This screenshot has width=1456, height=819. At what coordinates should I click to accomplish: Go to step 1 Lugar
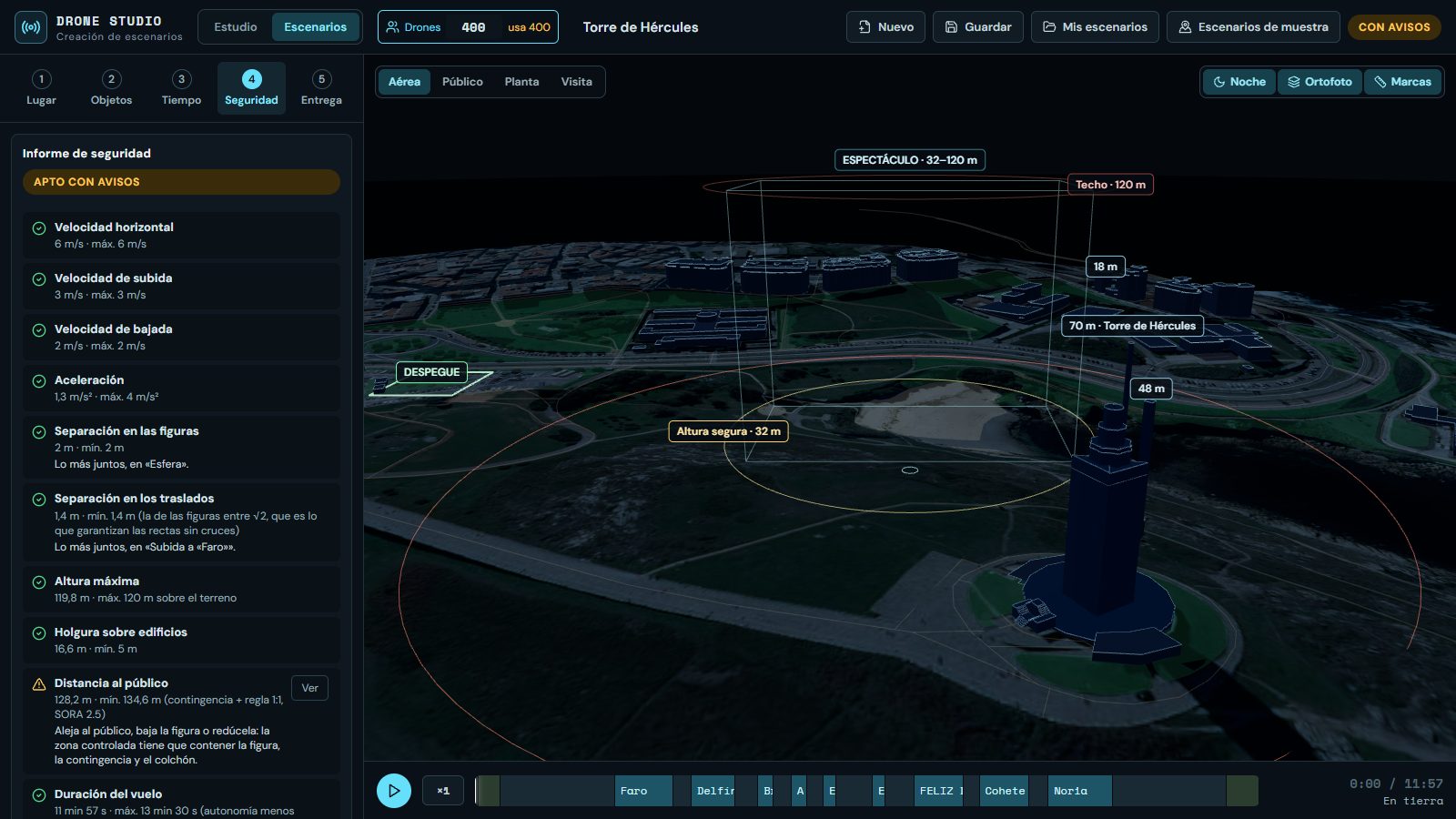41,87
